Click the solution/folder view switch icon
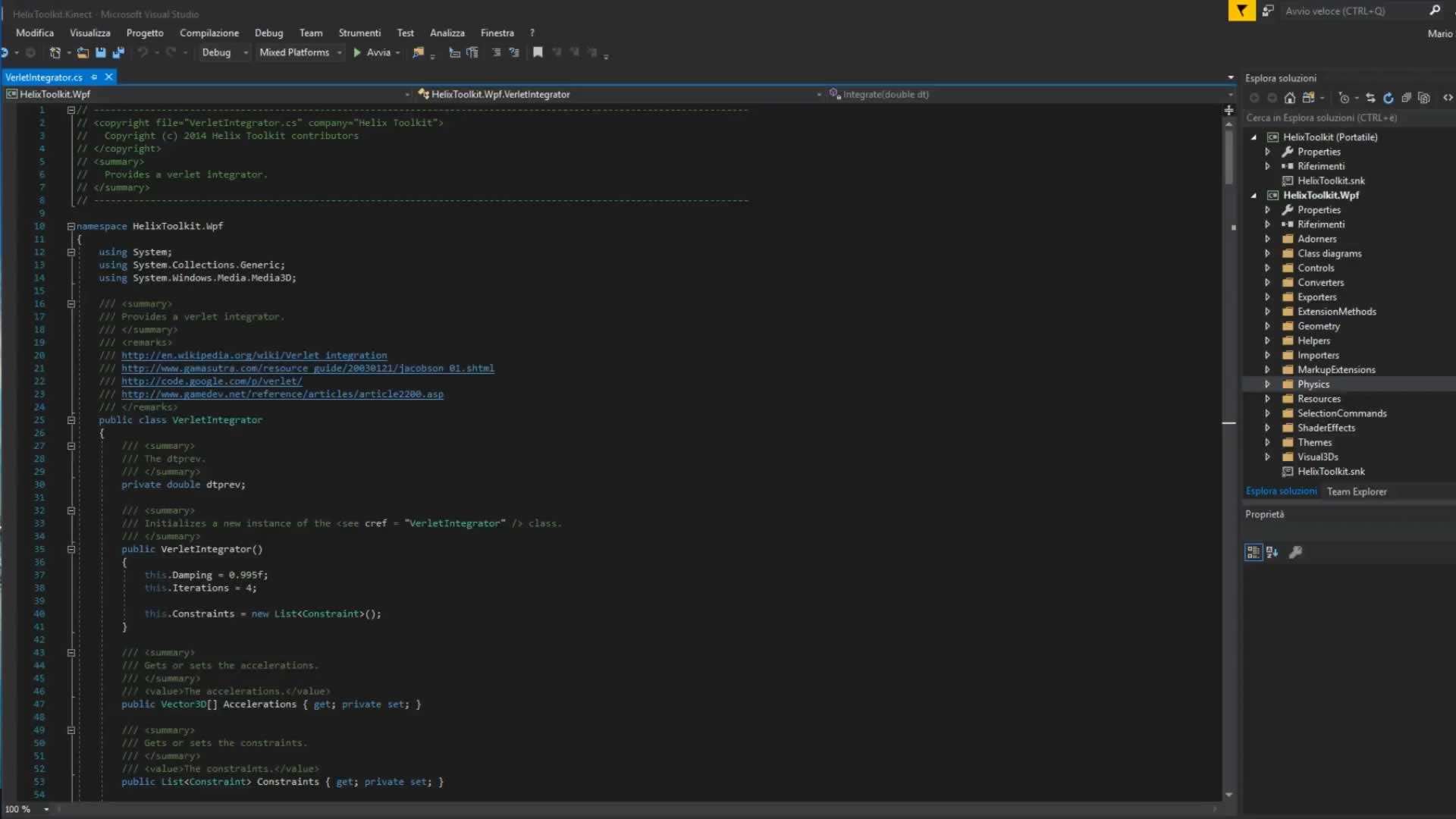The height and width of the screenshot is (819, 1456). click(x=1308, y=98)
